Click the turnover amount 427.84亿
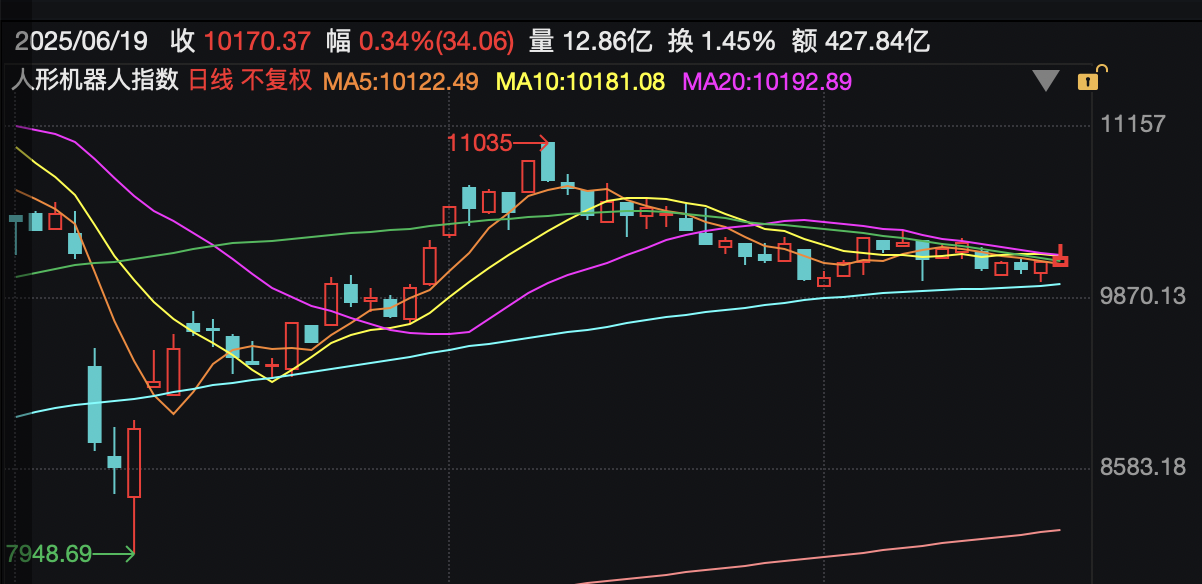 click(x=878, y=41)
